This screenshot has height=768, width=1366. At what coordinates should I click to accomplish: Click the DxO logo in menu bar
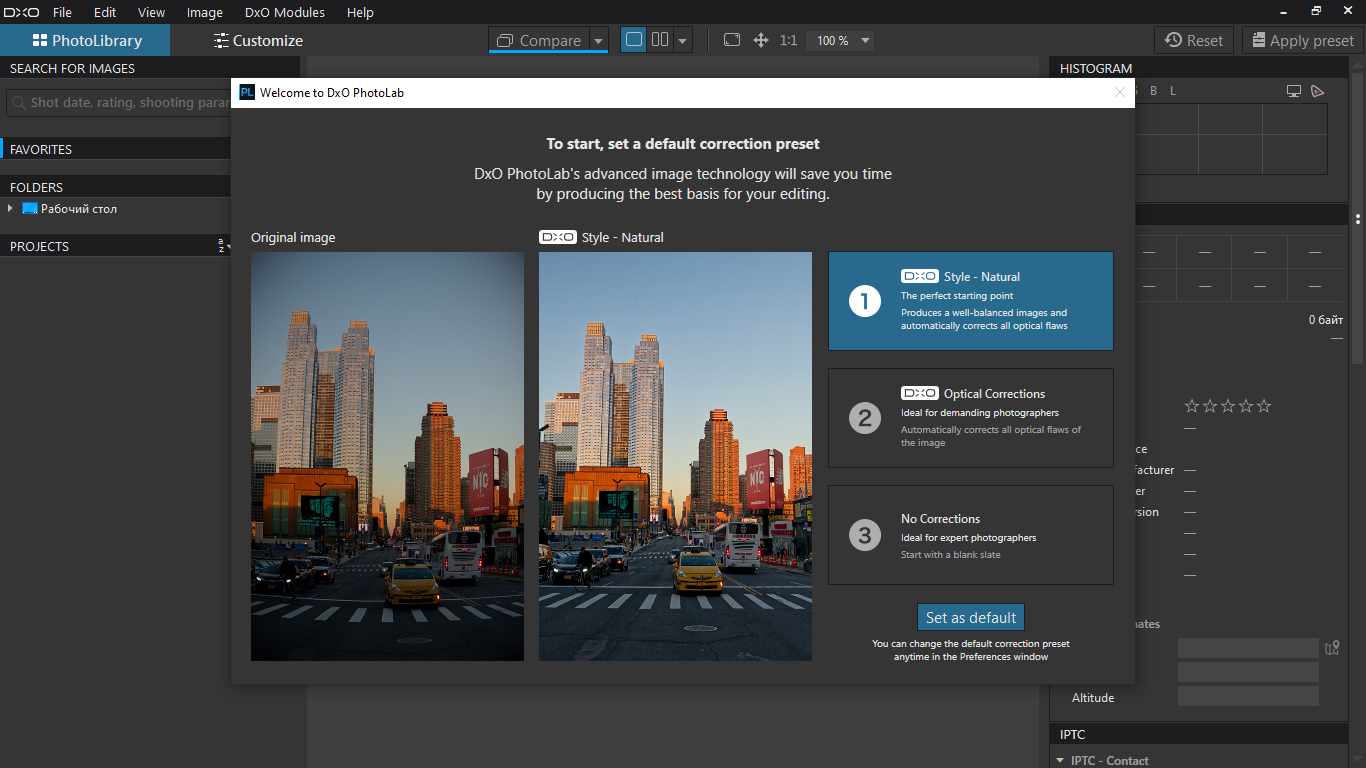point(21,12)
